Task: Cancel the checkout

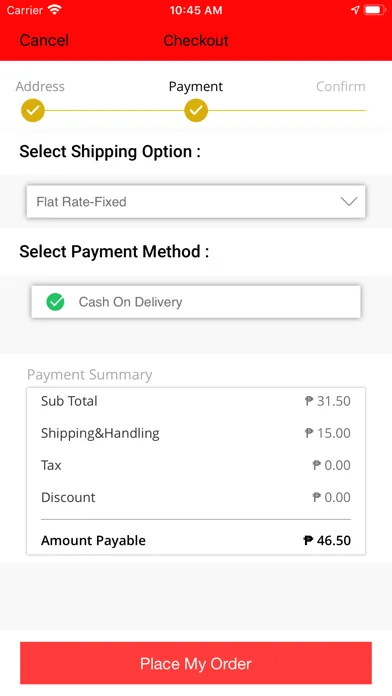Action: pos(44,40)
